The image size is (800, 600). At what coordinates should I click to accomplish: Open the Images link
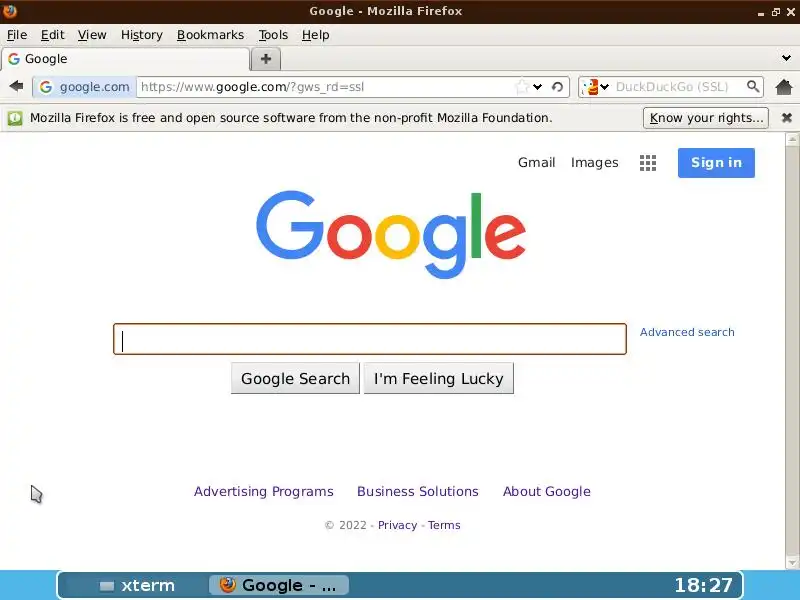(594, 163)
